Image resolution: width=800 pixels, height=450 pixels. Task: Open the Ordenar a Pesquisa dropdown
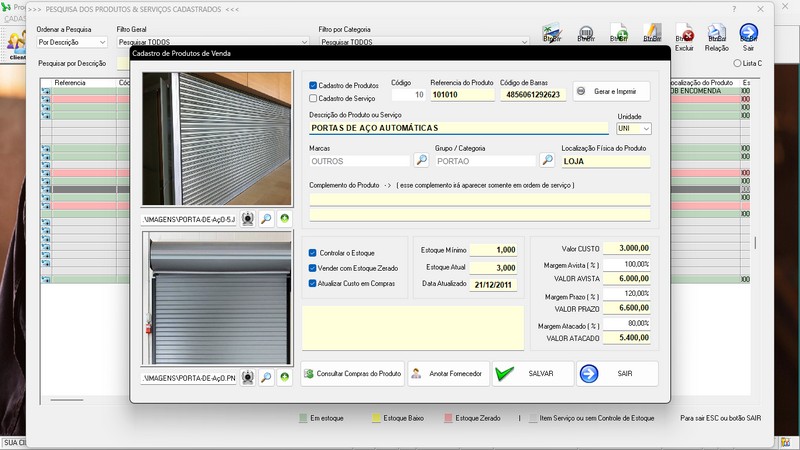(102, 42)
